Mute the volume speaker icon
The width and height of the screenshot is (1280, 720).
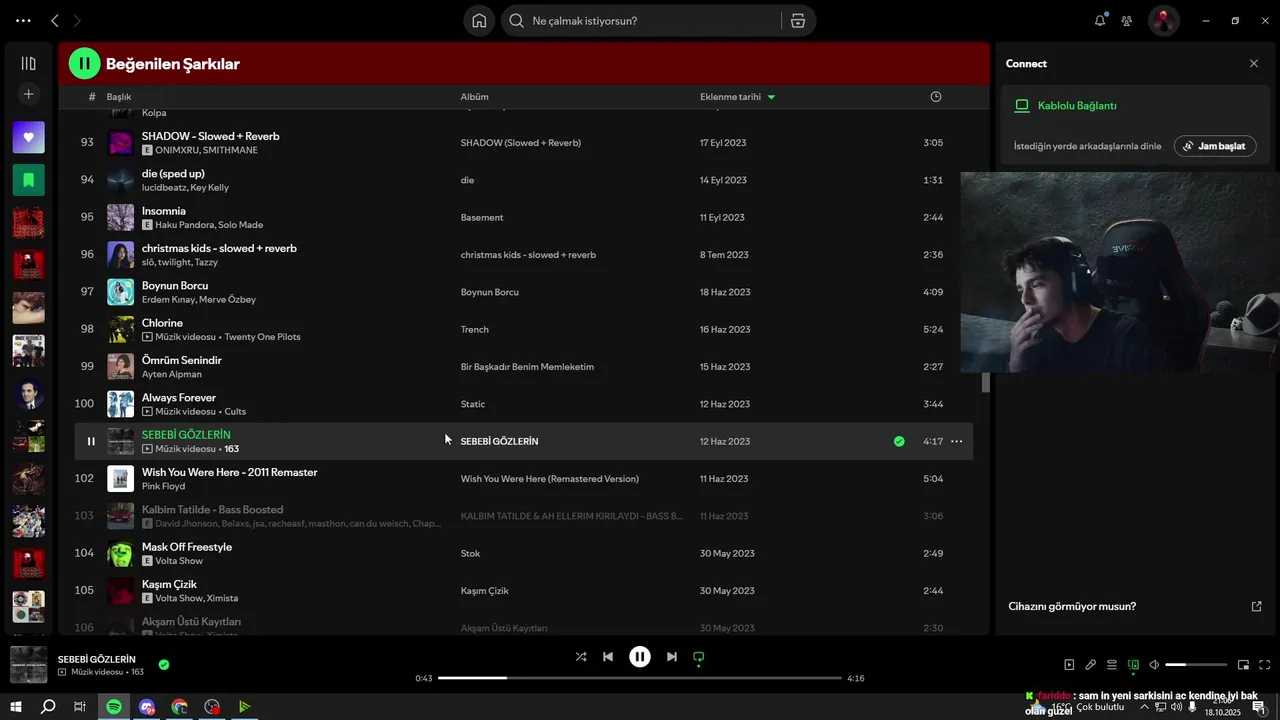(x=1154, y=665)
